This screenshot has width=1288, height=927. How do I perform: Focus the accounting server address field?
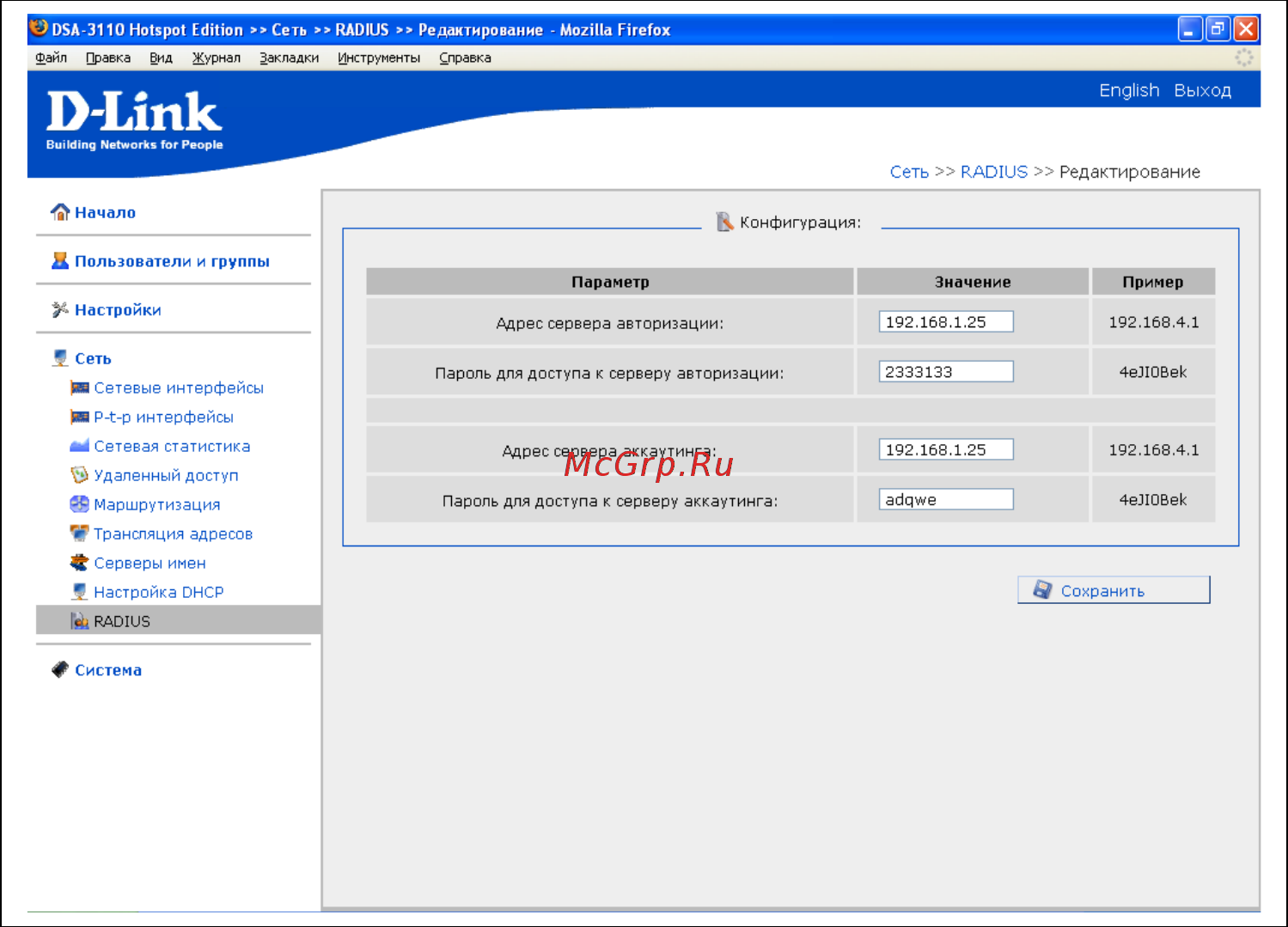(x=946, y=449)
